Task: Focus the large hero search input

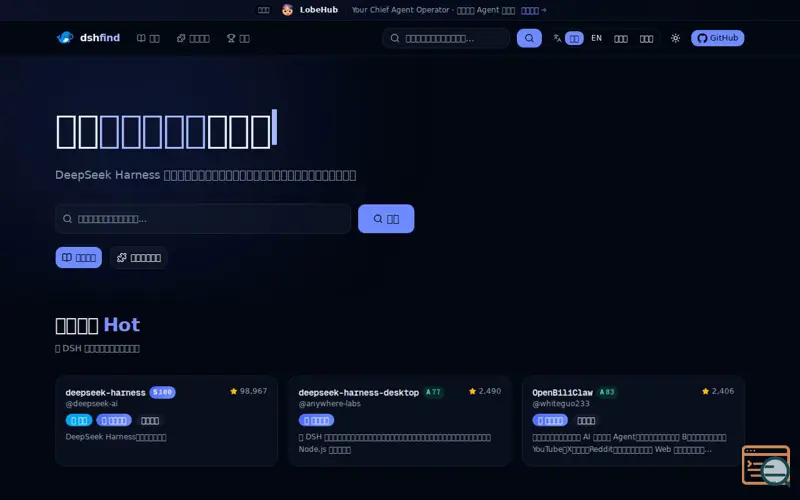Action: click(203, 219)
